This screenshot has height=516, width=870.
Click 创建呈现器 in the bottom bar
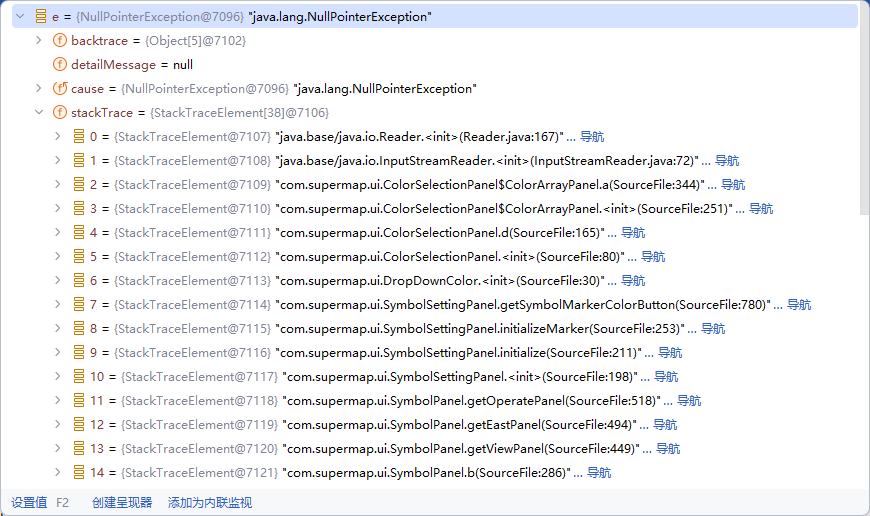click(x=122, y=502)
